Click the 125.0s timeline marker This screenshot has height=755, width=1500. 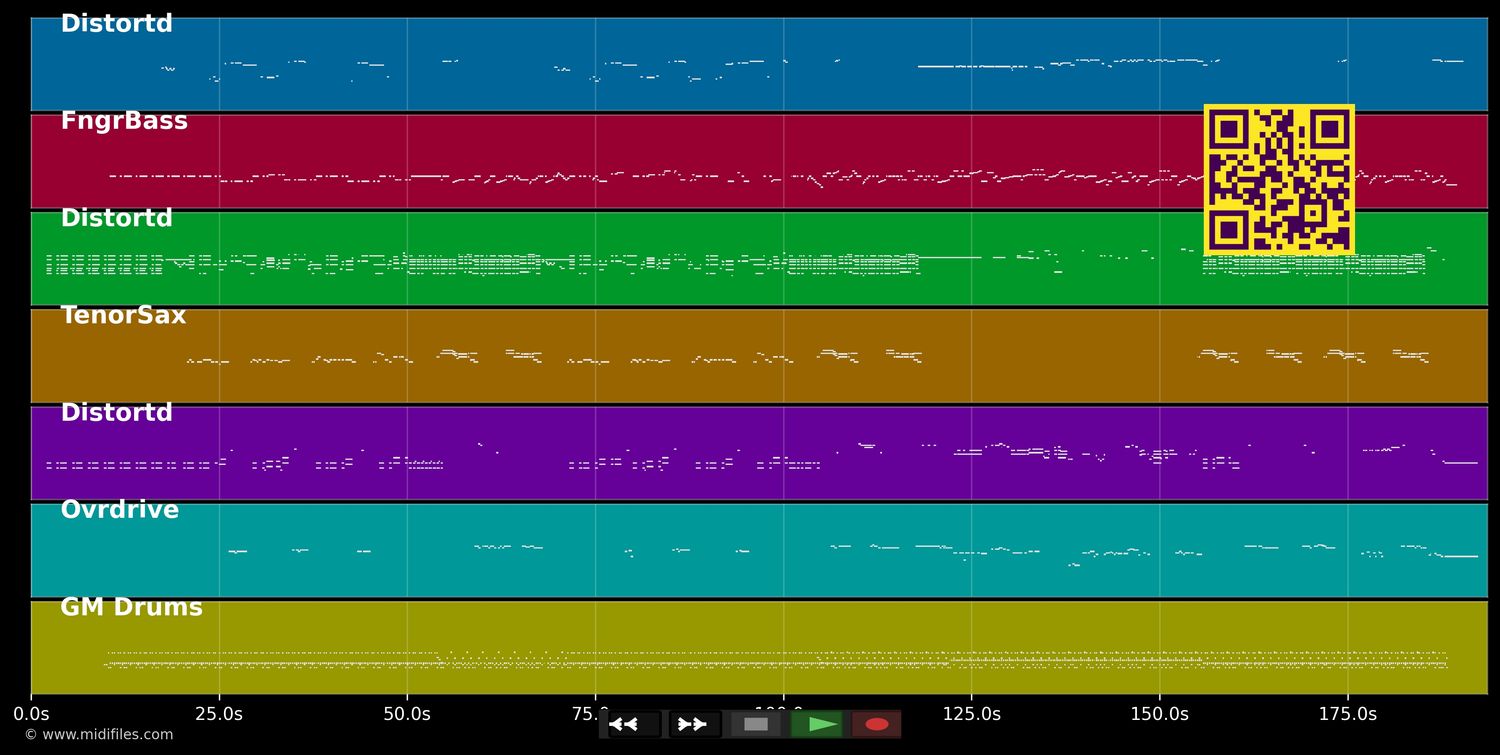click(971, 715)
